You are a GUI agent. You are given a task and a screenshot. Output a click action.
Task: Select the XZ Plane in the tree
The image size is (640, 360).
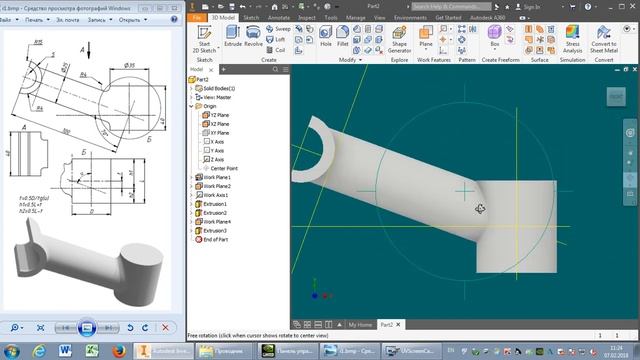[x=216, y=124]
